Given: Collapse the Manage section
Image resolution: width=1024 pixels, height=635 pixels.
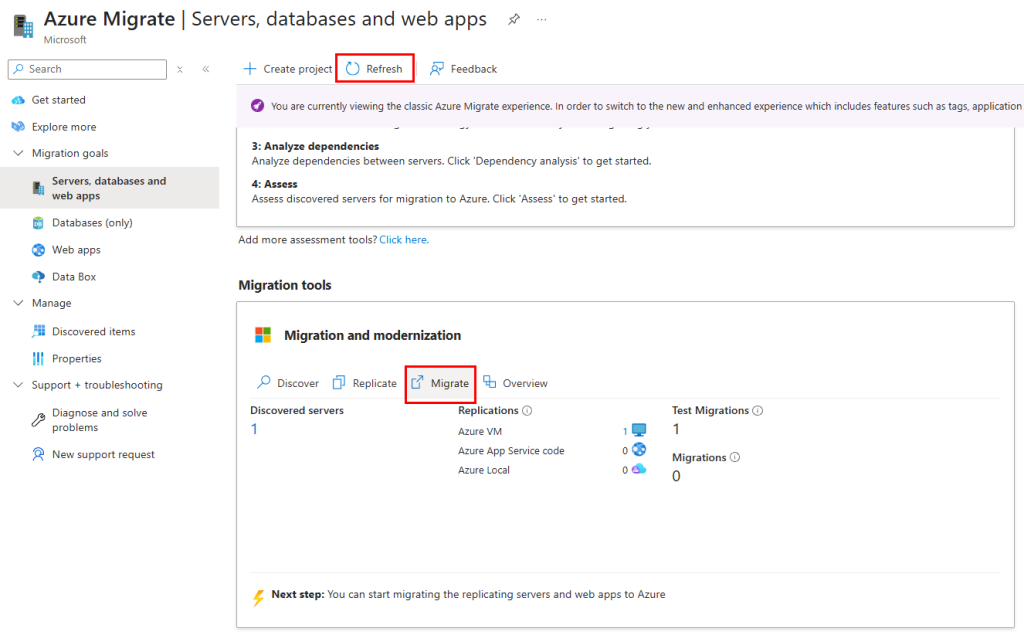Looking at the screenshot, I should (x=18, y=303).
